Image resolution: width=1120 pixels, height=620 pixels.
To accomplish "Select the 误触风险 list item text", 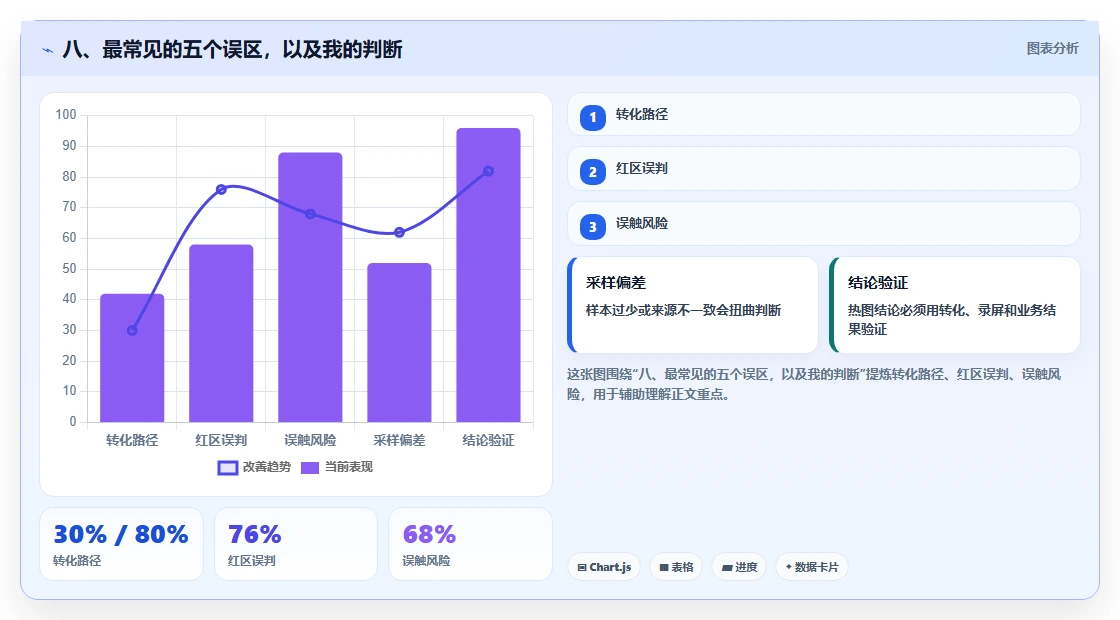I will tap(641, 224).
